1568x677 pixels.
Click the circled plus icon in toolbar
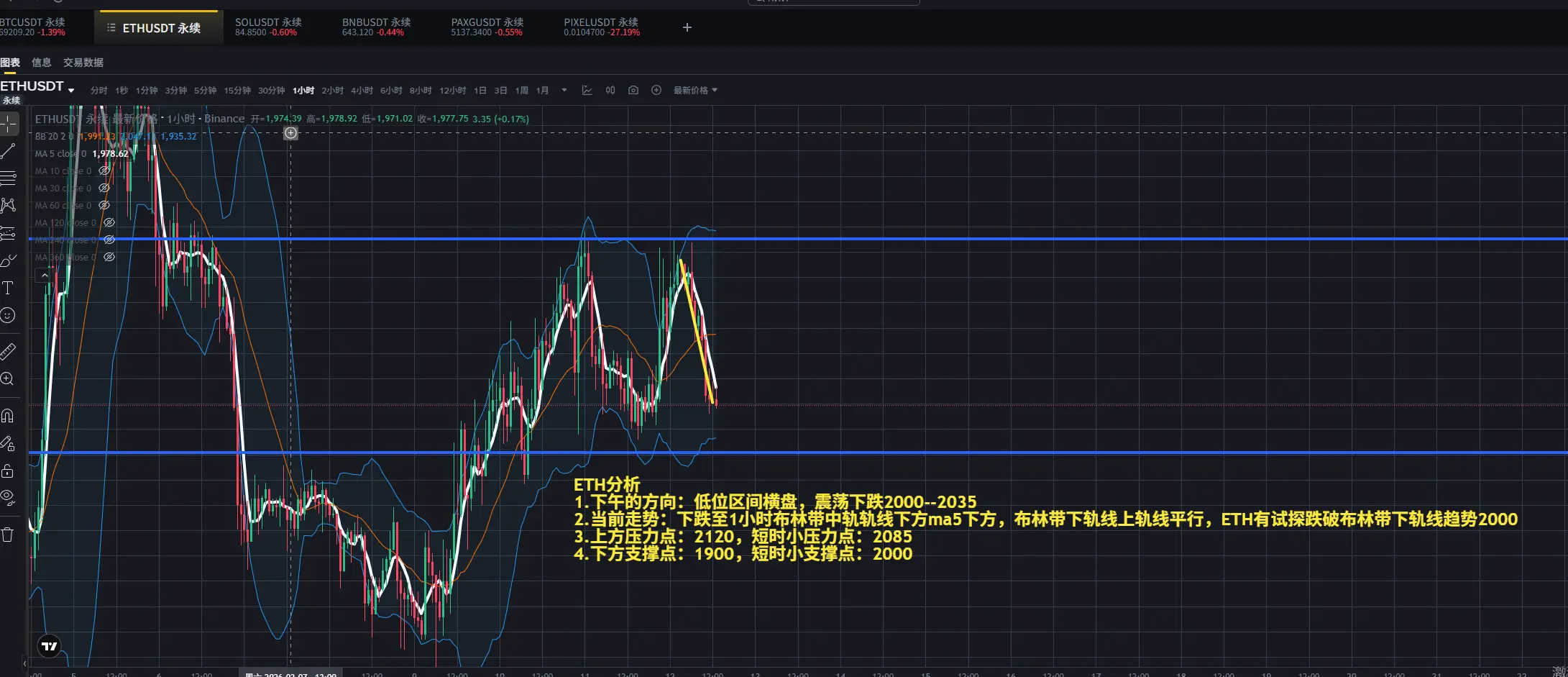(656, 90)
